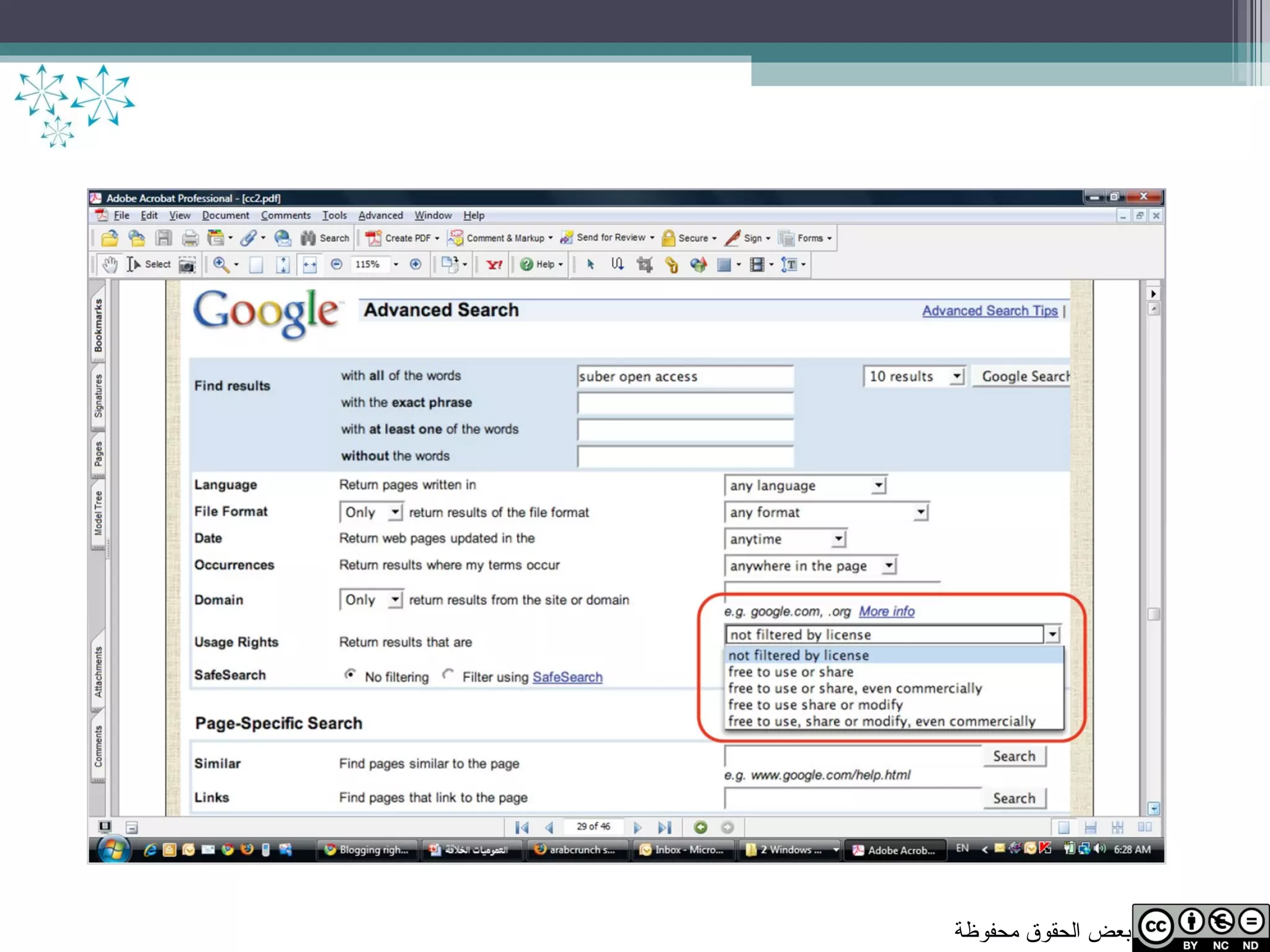Viewport: 1270px width, 952px height.
Task: Click the Snapshot camera tool
Action: (x=187, y=265)
